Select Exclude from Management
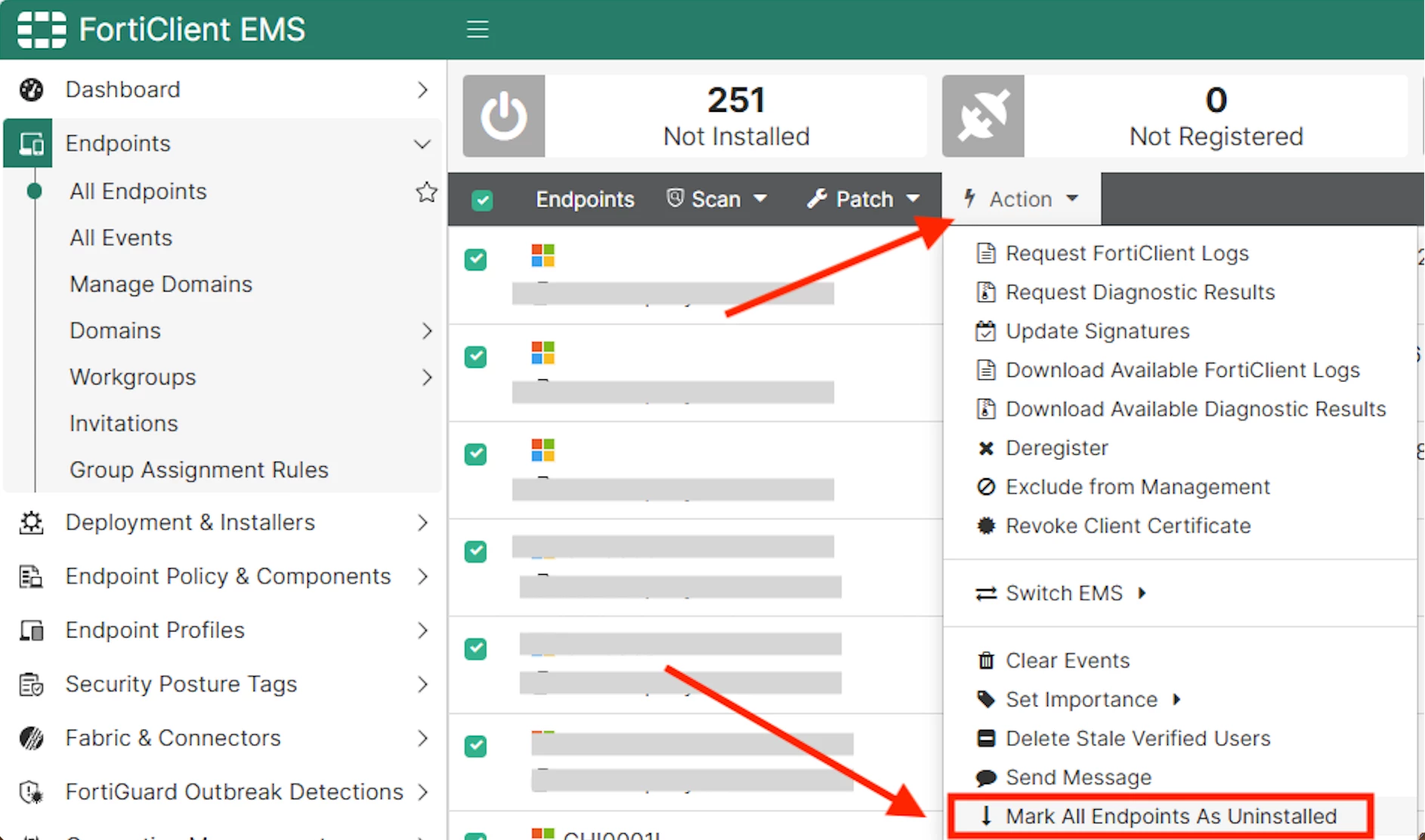Image resolution: width=1425 pixels, height=840 pixels. 1138,486
